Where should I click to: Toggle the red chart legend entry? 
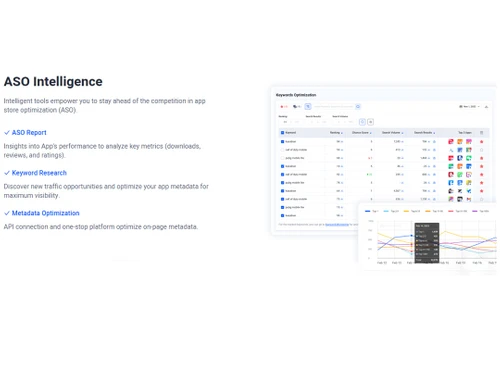457,211
